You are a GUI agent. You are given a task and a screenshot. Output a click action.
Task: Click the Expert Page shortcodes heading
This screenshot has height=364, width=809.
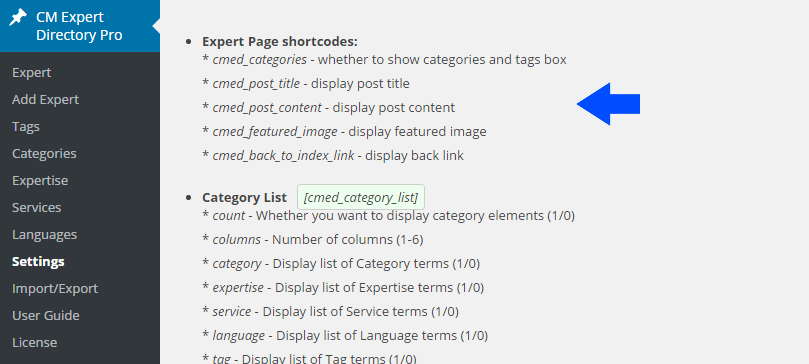click(x=280, y=41)
